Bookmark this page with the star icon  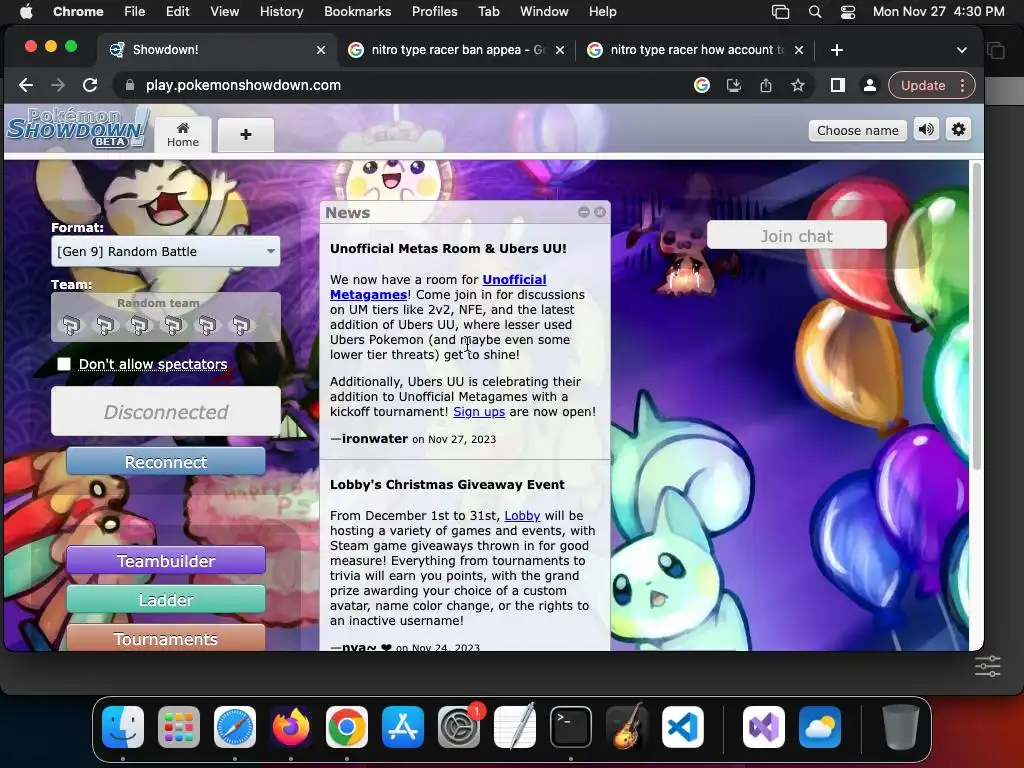798,85
